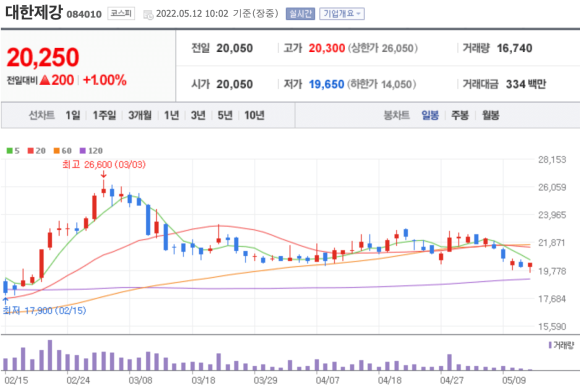580x392 pixels.
Task: Click the current price 20,250
Action: coord(43,58)
